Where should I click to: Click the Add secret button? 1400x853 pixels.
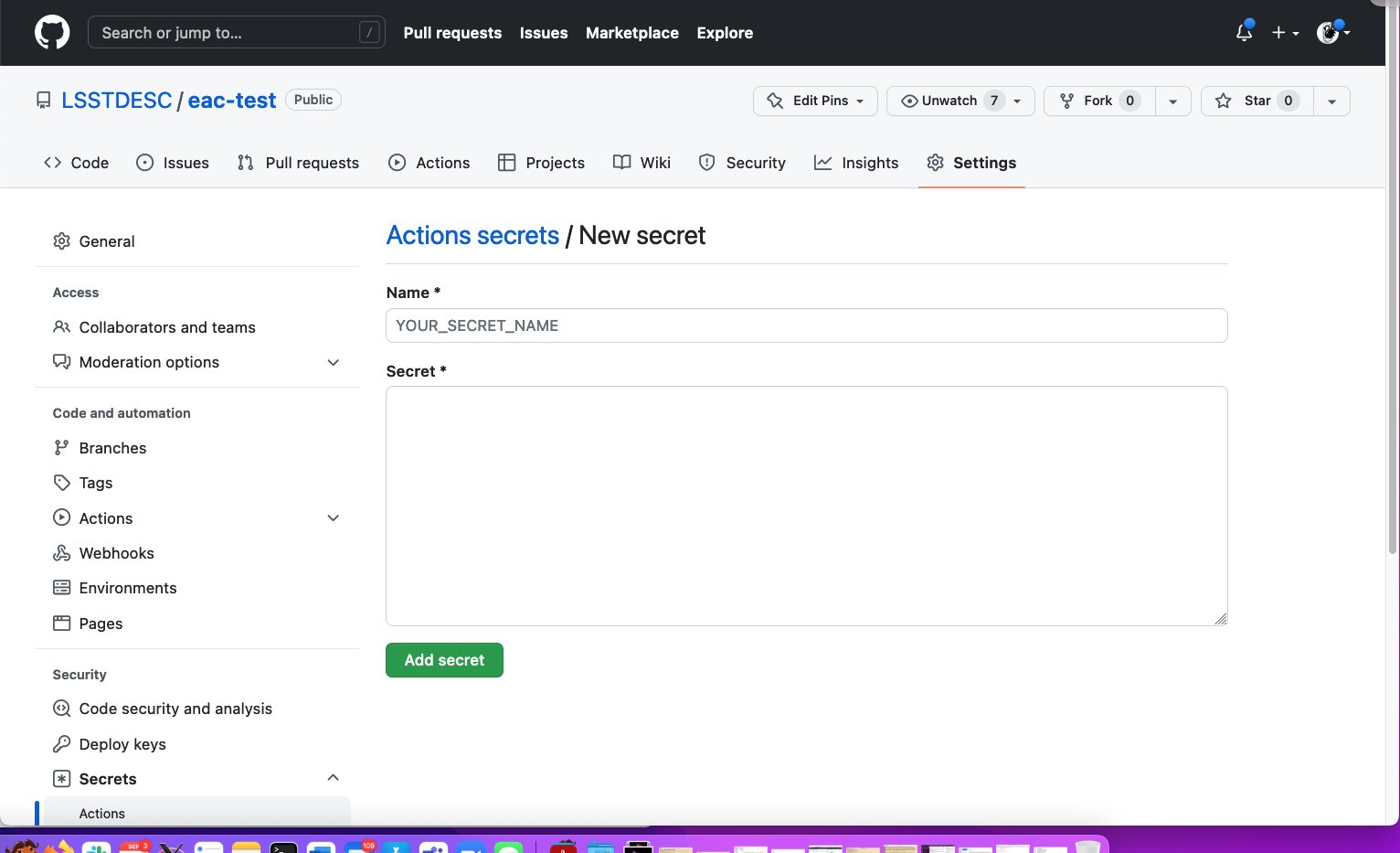(444, 660)
